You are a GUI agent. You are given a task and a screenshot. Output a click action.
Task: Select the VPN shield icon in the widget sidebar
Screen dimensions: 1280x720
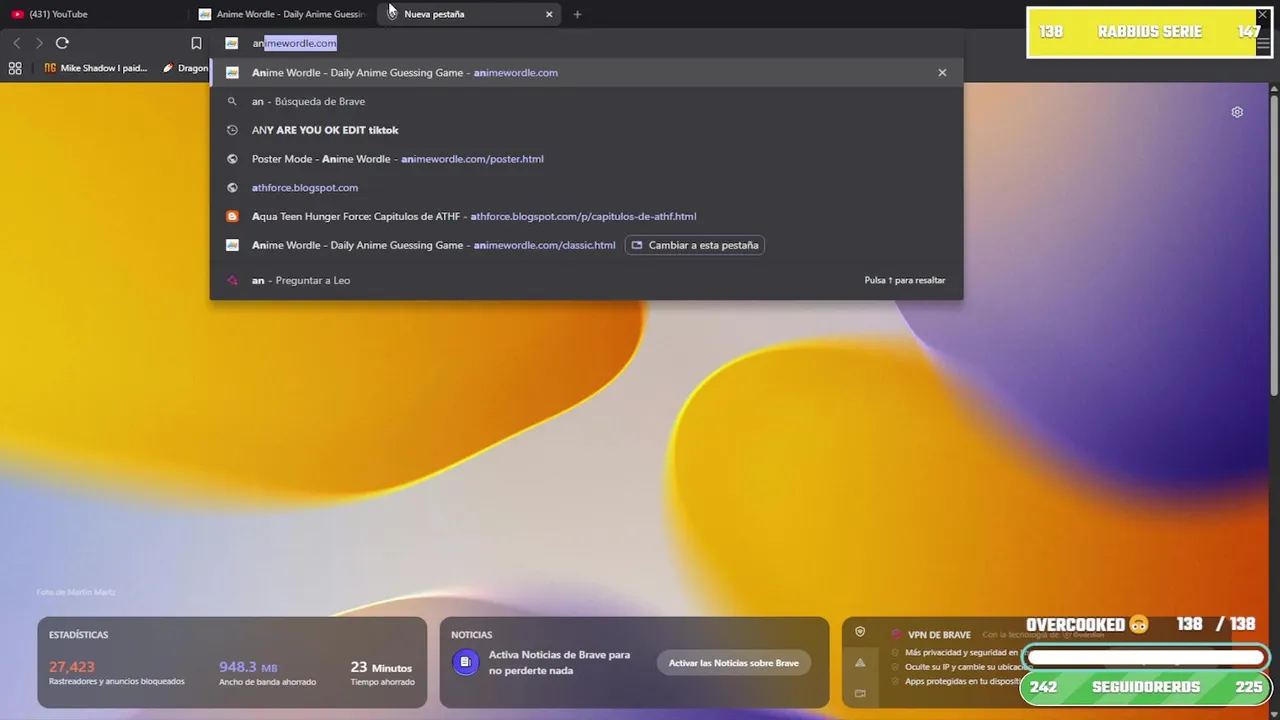[860, 632]
